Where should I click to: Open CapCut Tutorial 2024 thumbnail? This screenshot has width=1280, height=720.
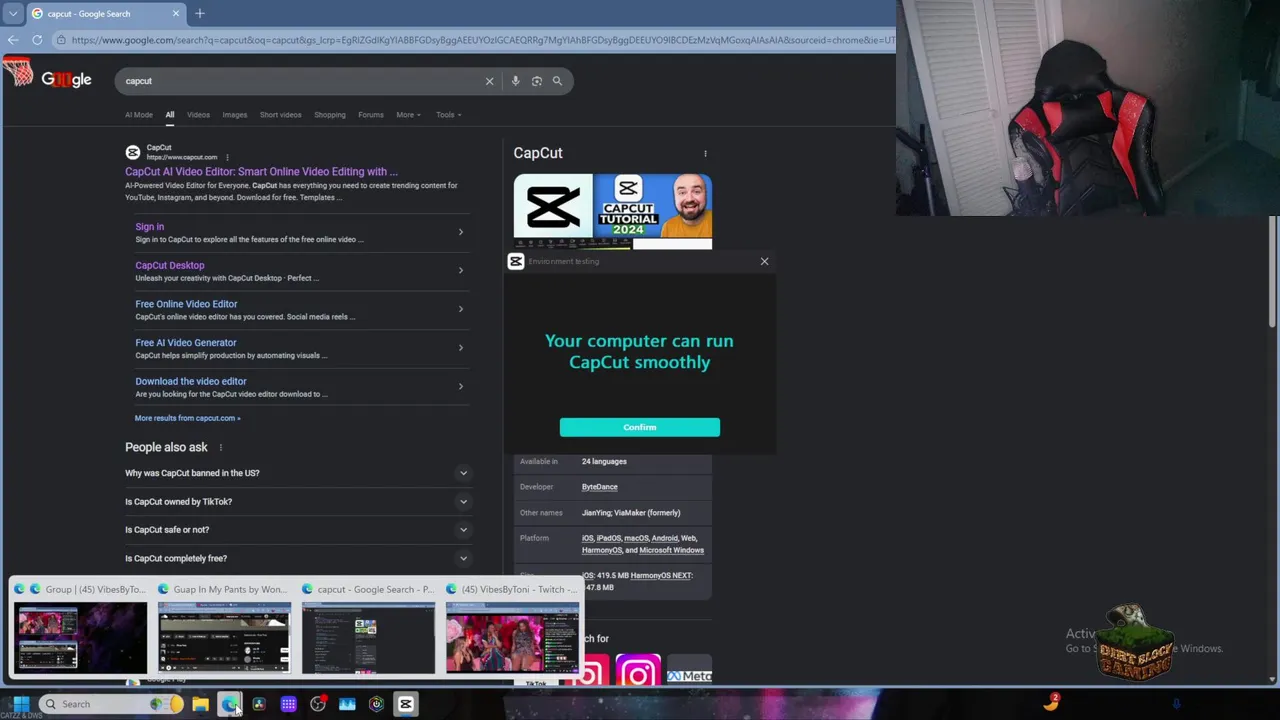(653, 206)
